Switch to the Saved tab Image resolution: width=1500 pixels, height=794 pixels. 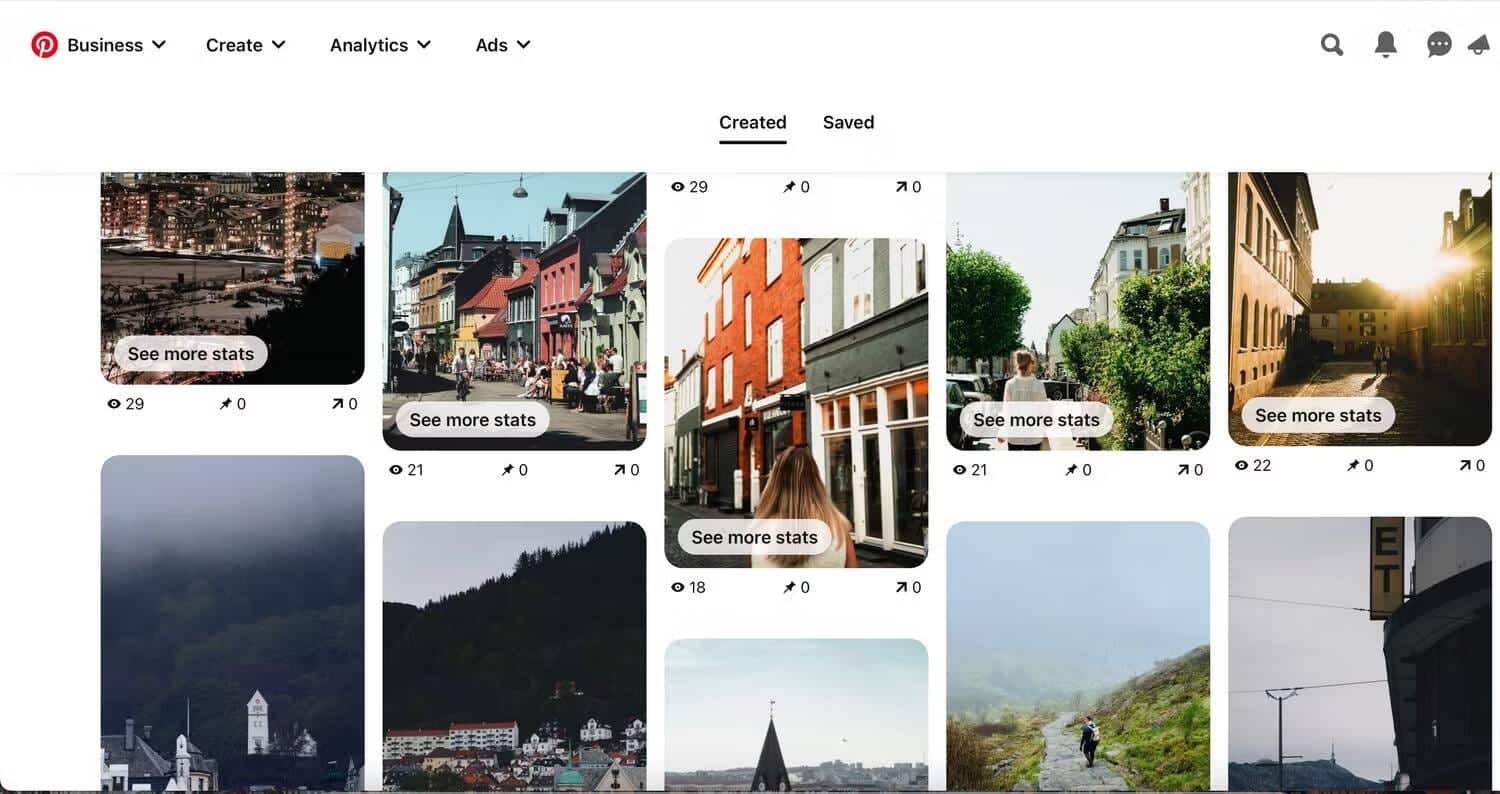click(x=848, y=122)
